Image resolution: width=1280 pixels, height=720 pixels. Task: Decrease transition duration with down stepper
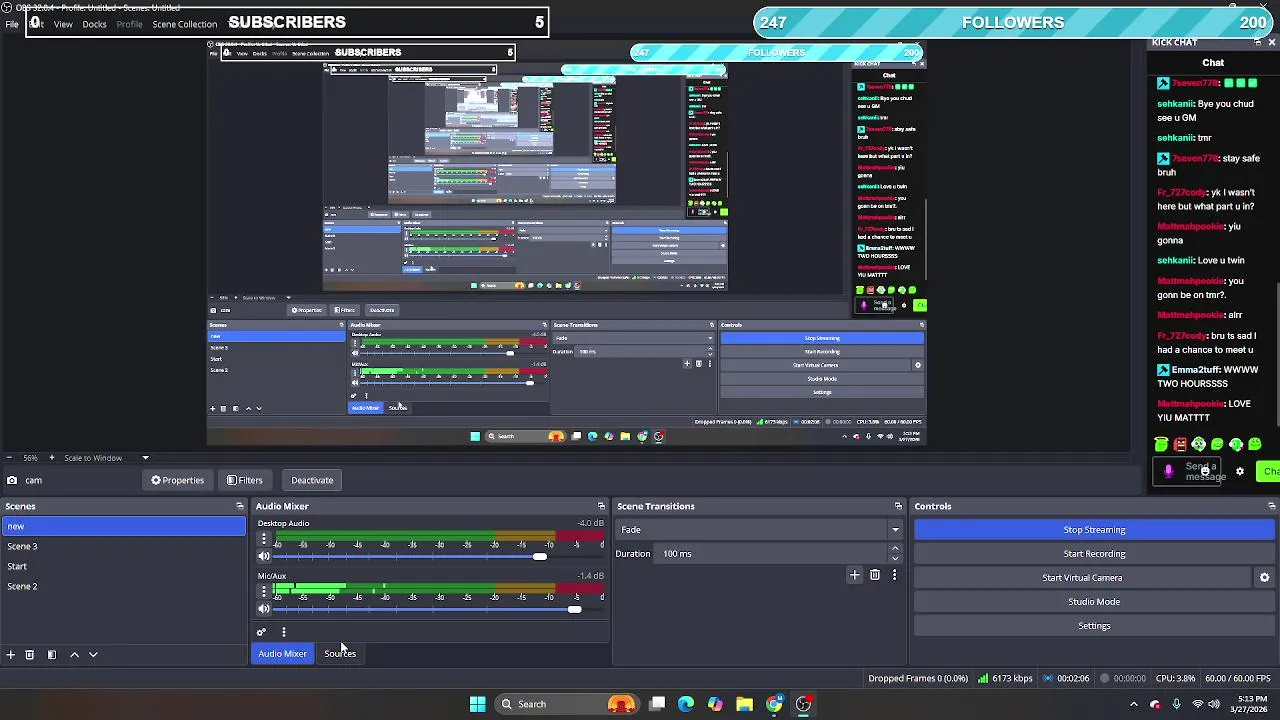coord(895,558)
